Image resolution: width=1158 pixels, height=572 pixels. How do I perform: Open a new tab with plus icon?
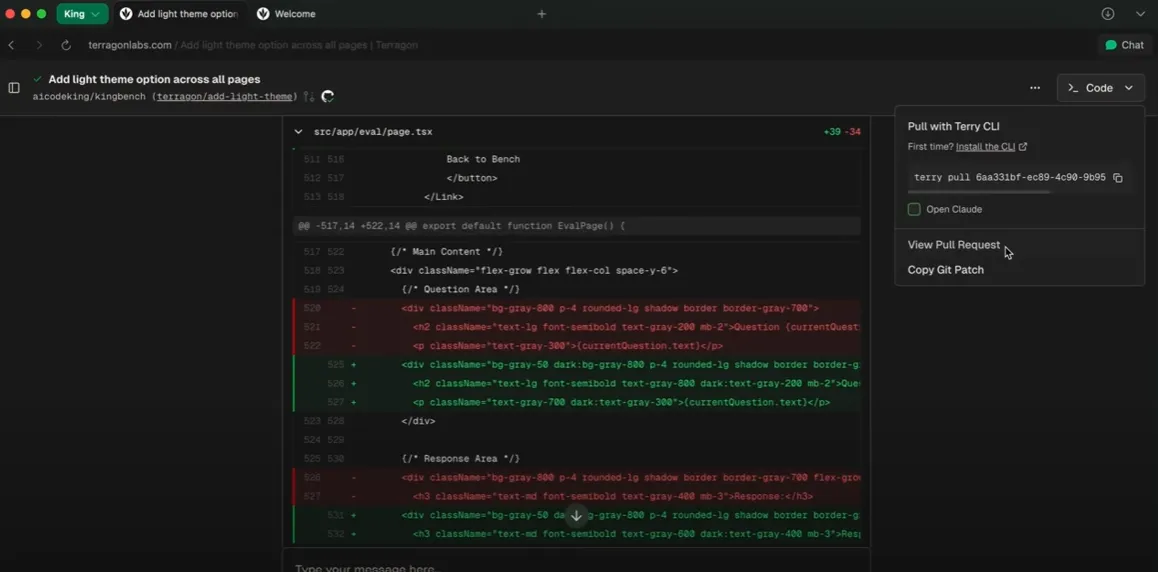pos(541,14)
